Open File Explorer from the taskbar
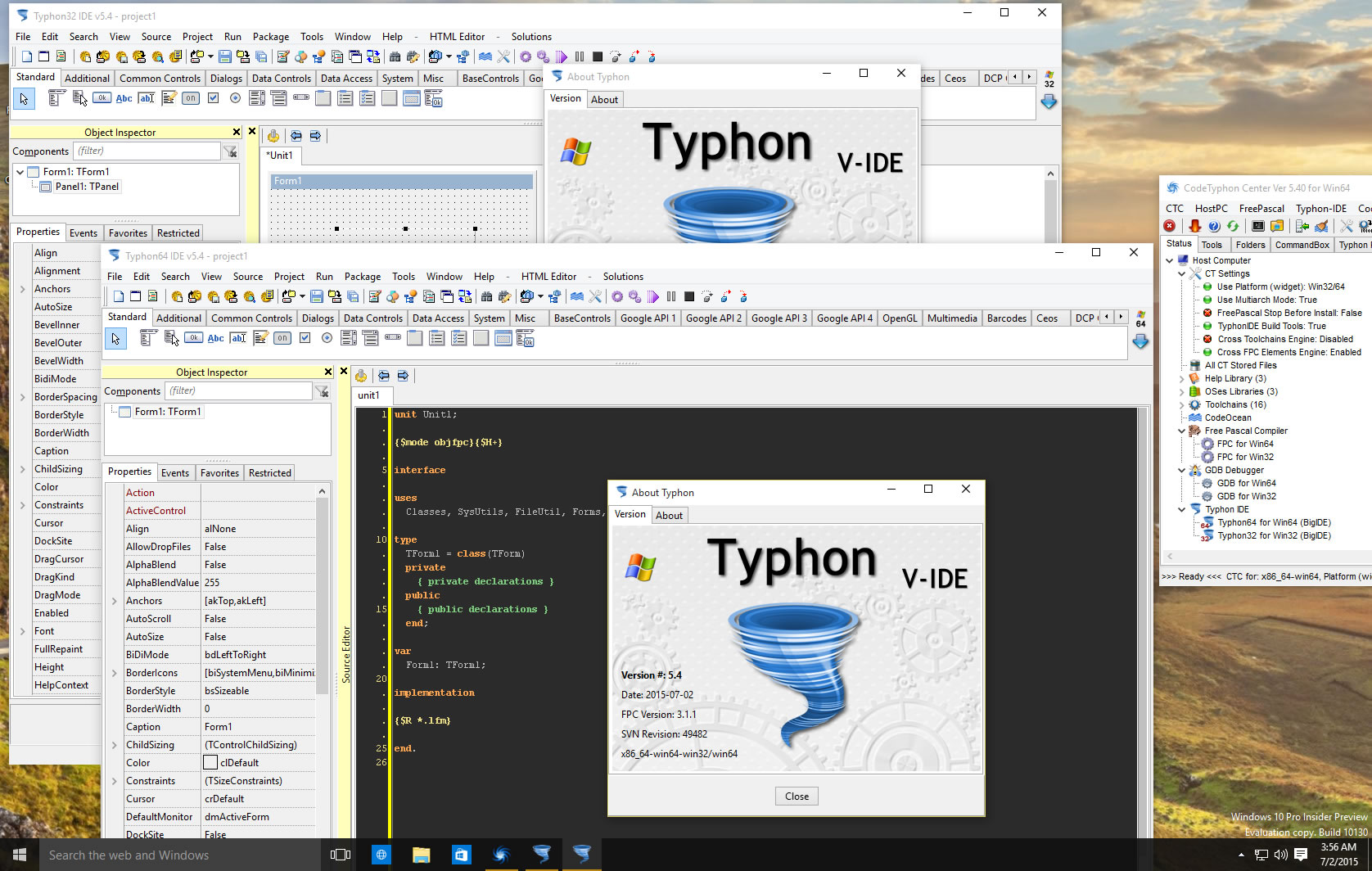 tap(421, 855)
